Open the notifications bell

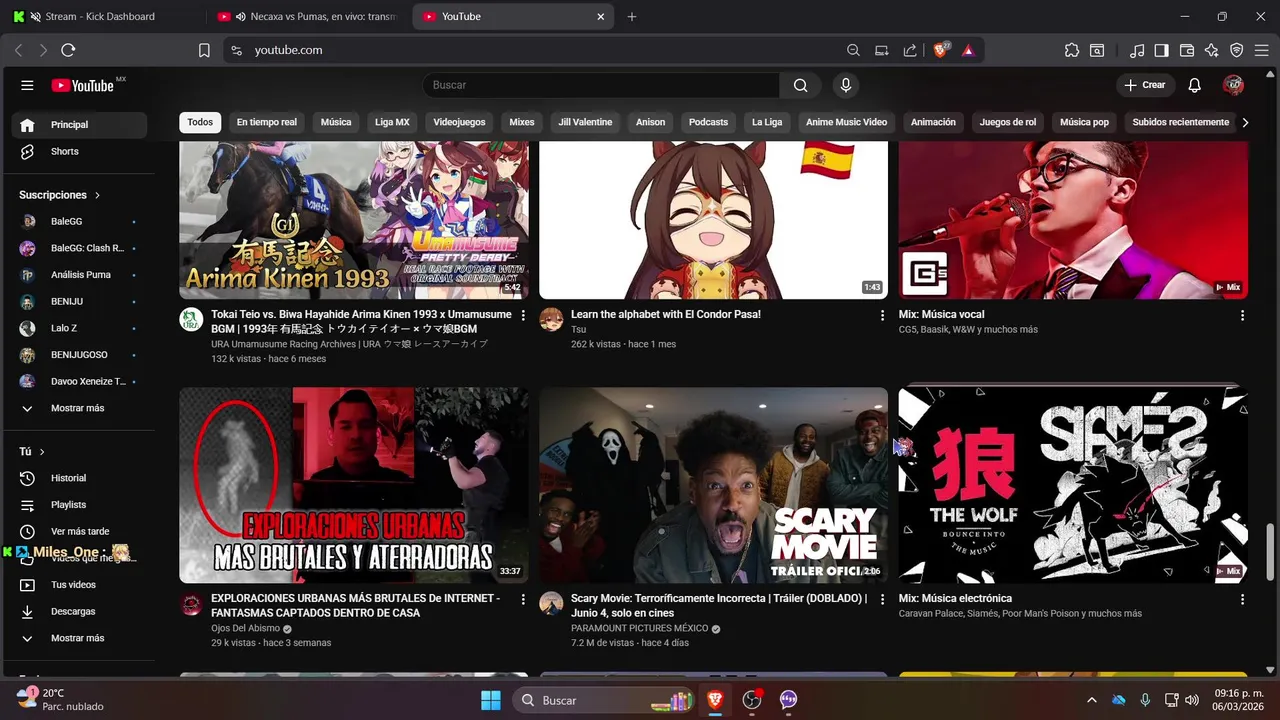point(1194,86)
